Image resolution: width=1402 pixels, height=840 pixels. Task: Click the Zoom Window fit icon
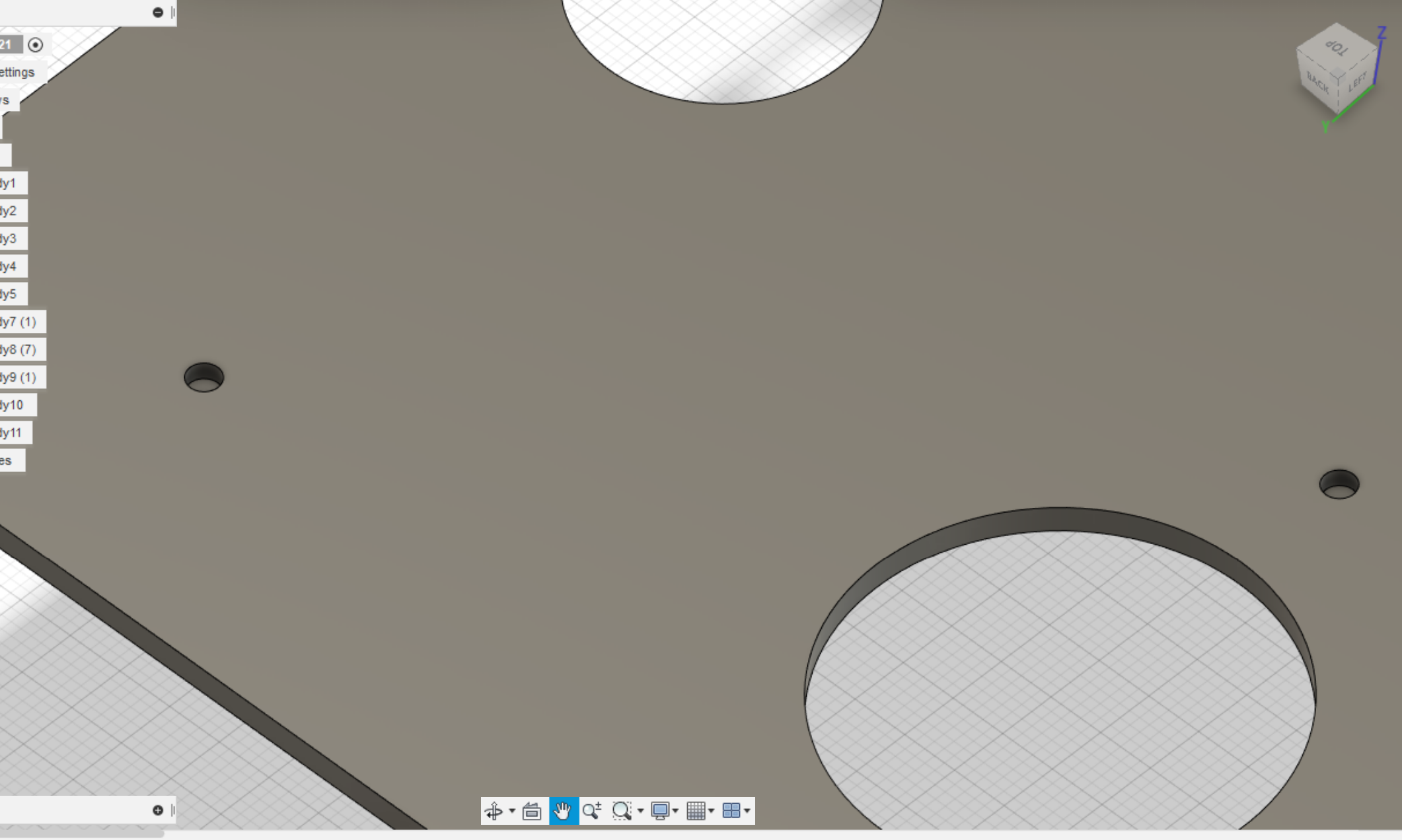pyautogui.click(x=622, y=810)
